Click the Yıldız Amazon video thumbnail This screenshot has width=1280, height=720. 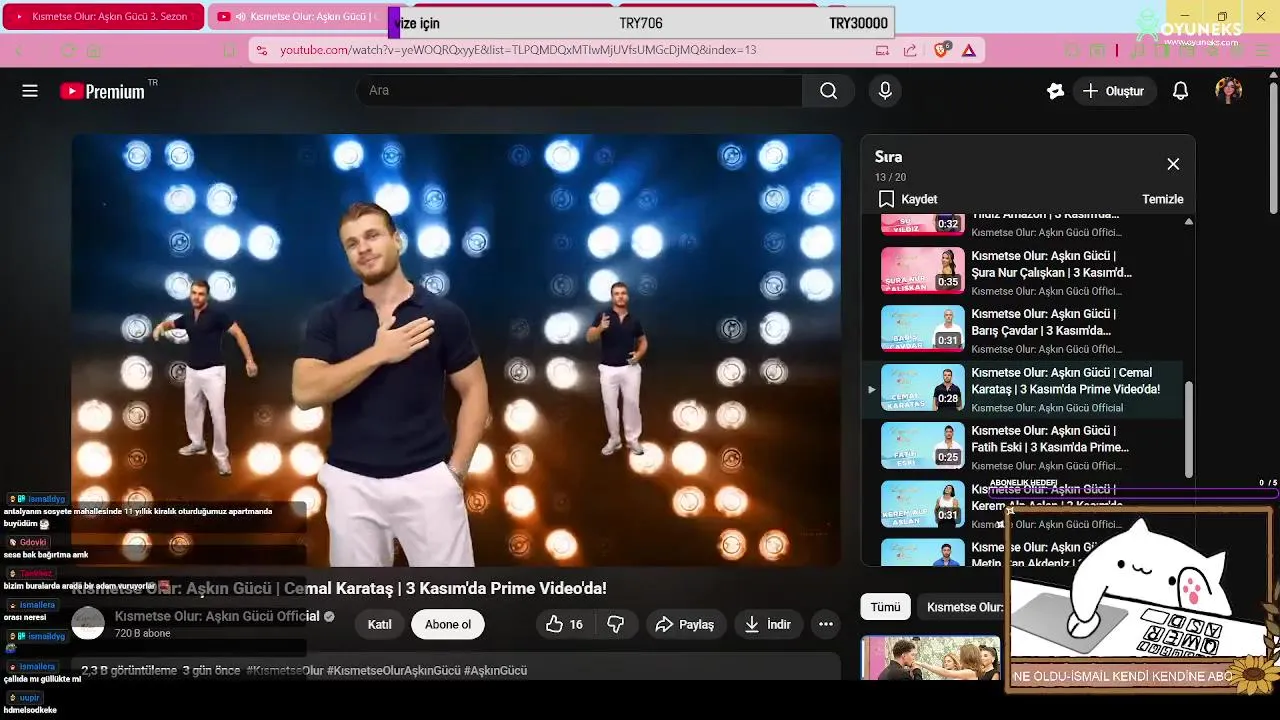coord(922,224)
